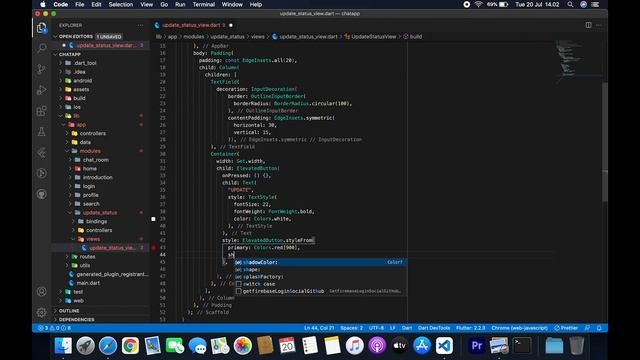Click Ln 44, Col 21 cursor position
The image size is (640, 360).
pos(319,328)
